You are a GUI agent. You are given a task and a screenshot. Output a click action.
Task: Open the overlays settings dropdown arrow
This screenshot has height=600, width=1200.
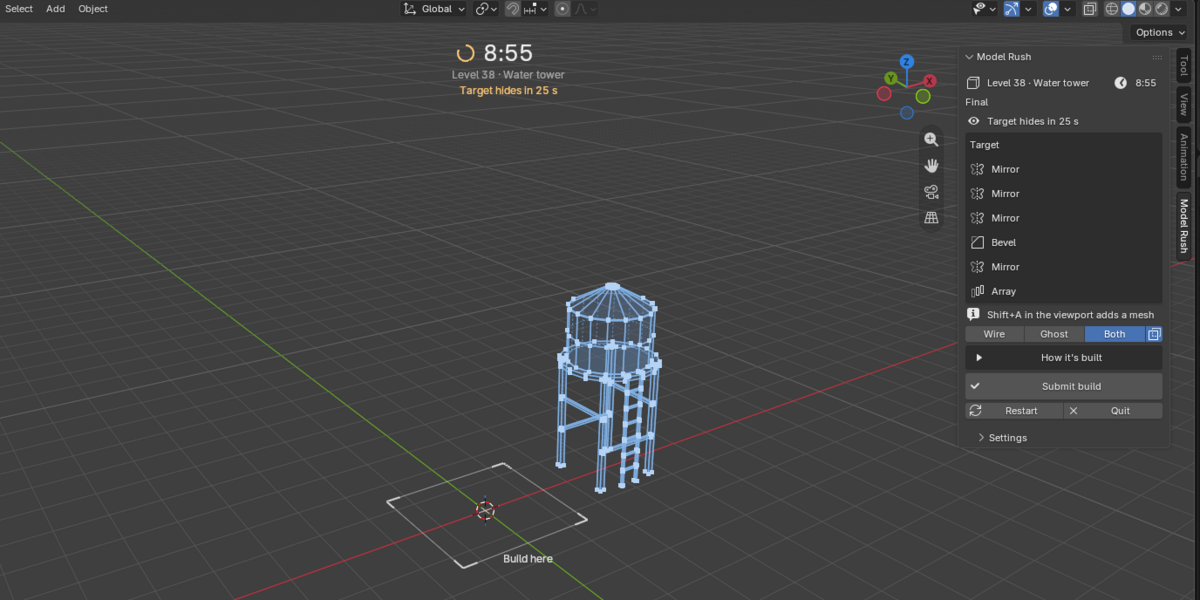(x=1068, y=9)
